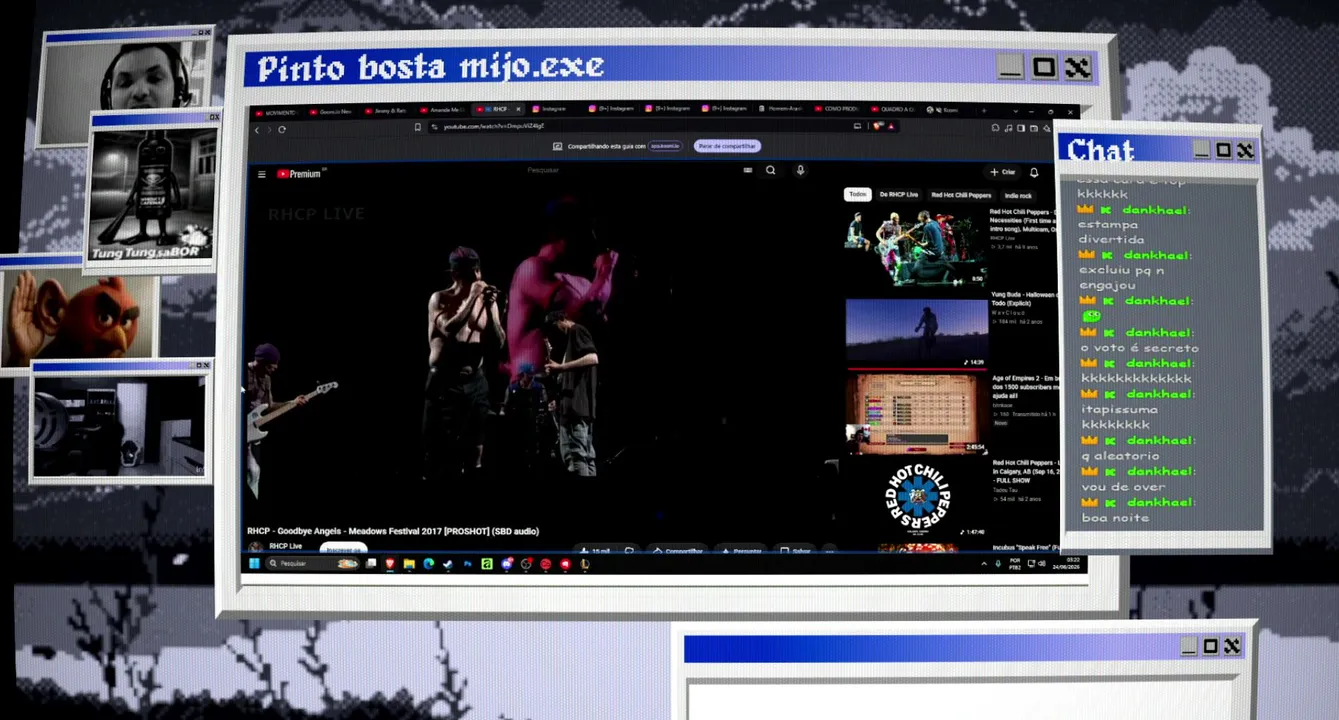
Task: Launch Microsoft Edge from the taskbar
Action: click(429, 564)
